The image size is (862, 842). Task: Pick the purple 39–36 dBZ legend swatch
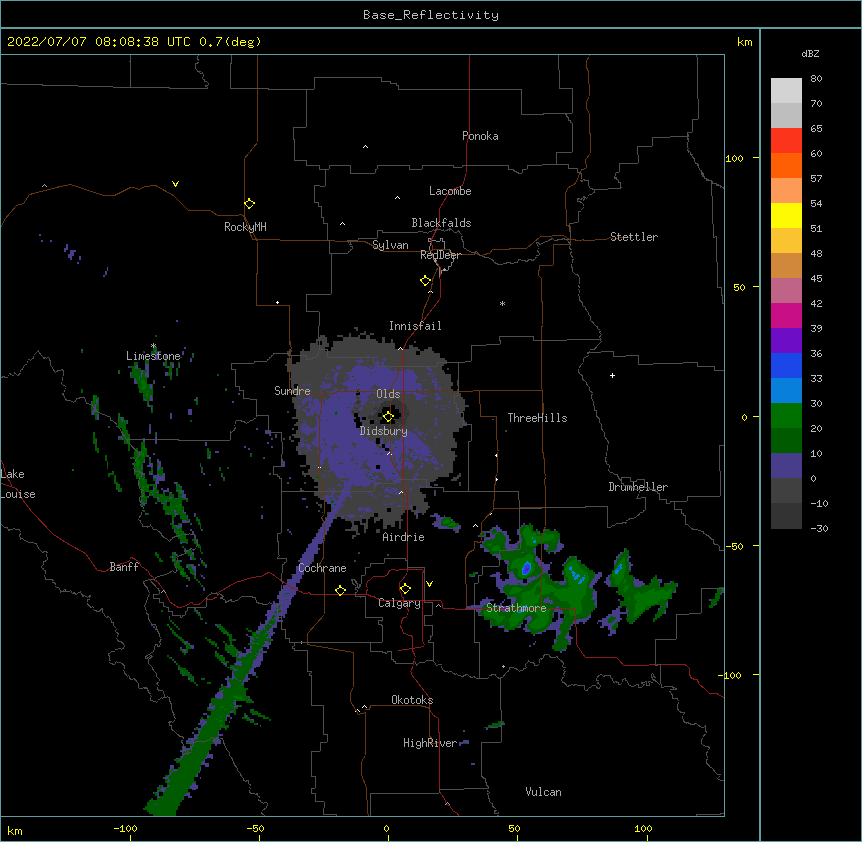click(786, 341)
